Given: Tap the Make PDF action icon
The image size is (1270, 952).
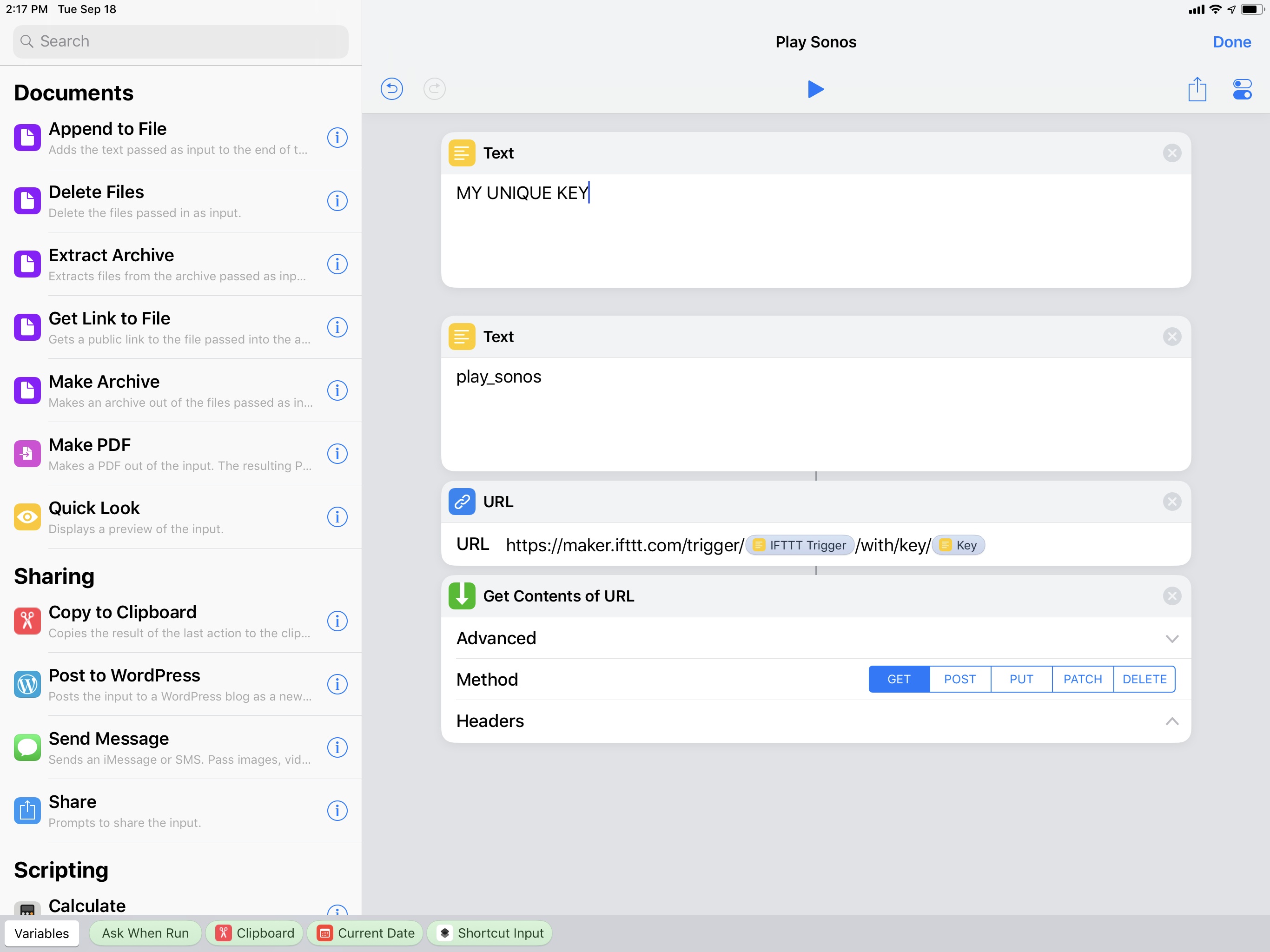Looking at the screenshot, I should pos(27,454).
